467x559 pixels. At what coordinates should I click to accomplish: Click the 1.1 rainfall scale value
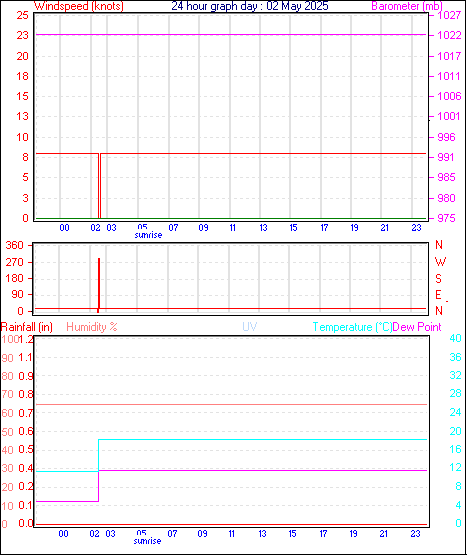coord(26,357)
